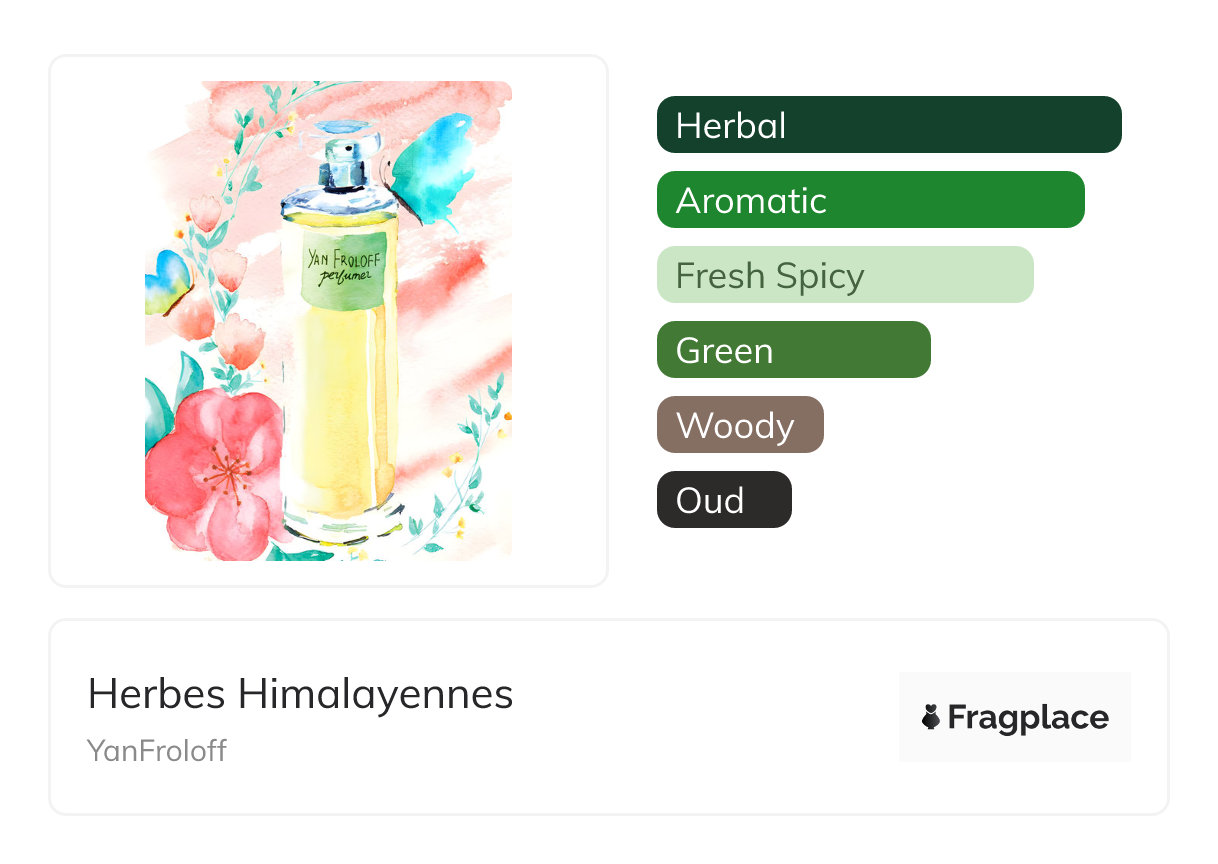
Task: Click the Fragplace bottle logo icon
Action: 931,717
